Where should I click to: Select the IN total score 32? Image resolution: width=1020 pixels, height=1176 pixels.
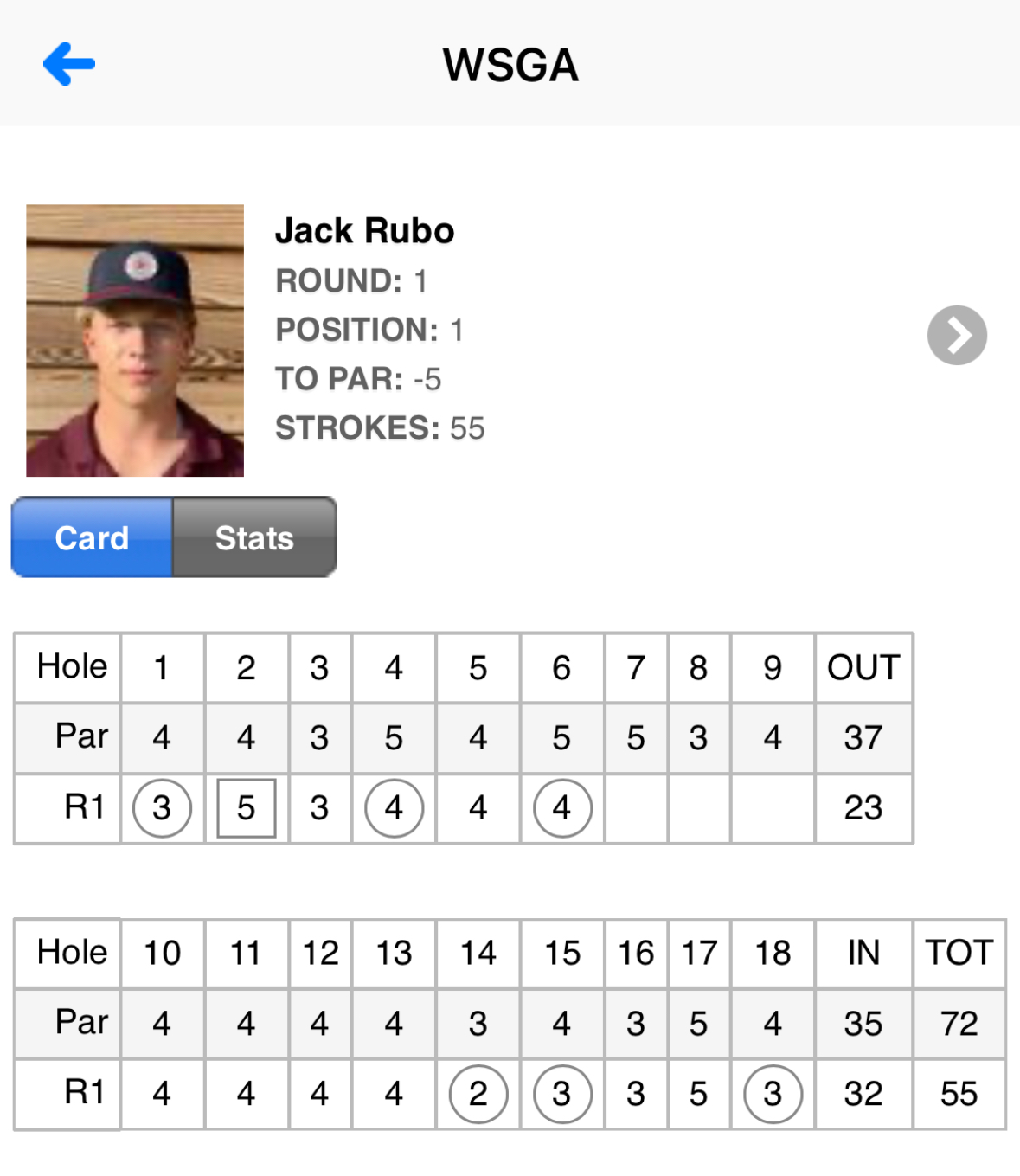pyautogui.click(x=863, y=1094)
